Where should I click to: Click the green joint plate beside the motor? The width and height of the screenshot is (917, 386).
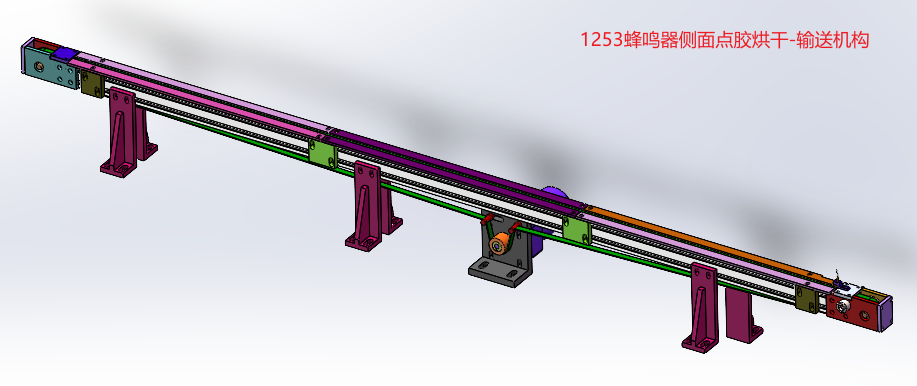coord(577,229)
